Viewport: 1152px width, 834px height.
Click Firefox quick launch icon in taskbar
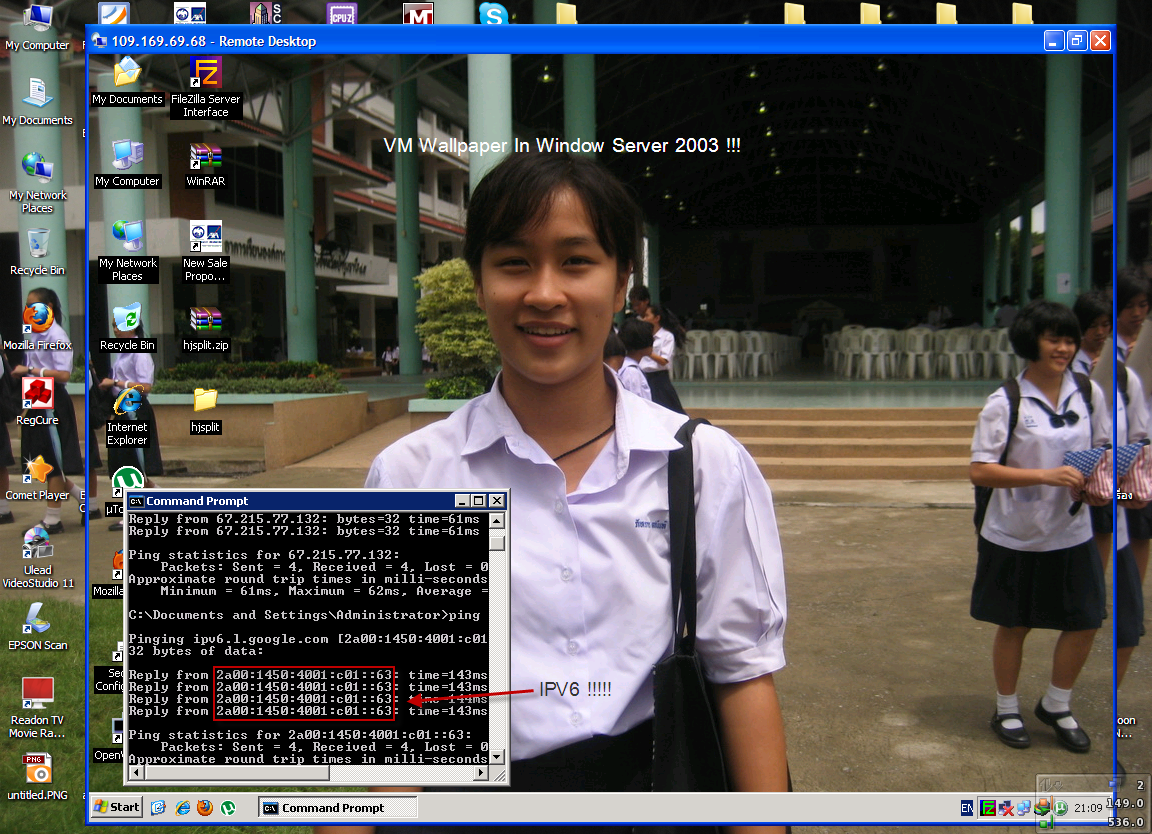205,808
